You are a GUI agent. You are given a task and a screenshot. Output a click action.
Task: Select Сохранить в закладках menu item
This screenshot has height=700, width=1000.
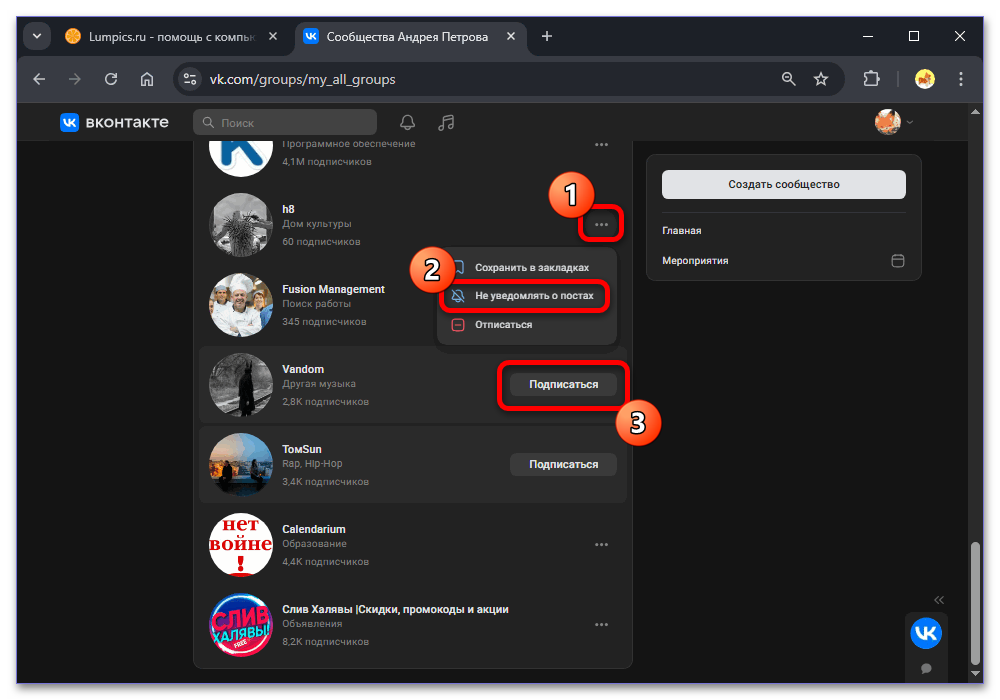(x=527, y=268)
